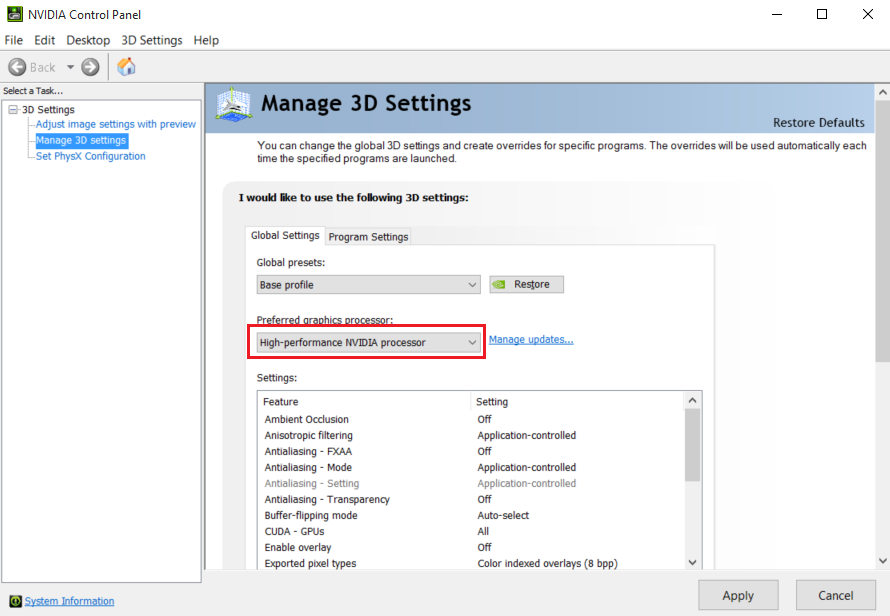
Task: Click the Forward navigation arrow
Action: click(88, 67)
